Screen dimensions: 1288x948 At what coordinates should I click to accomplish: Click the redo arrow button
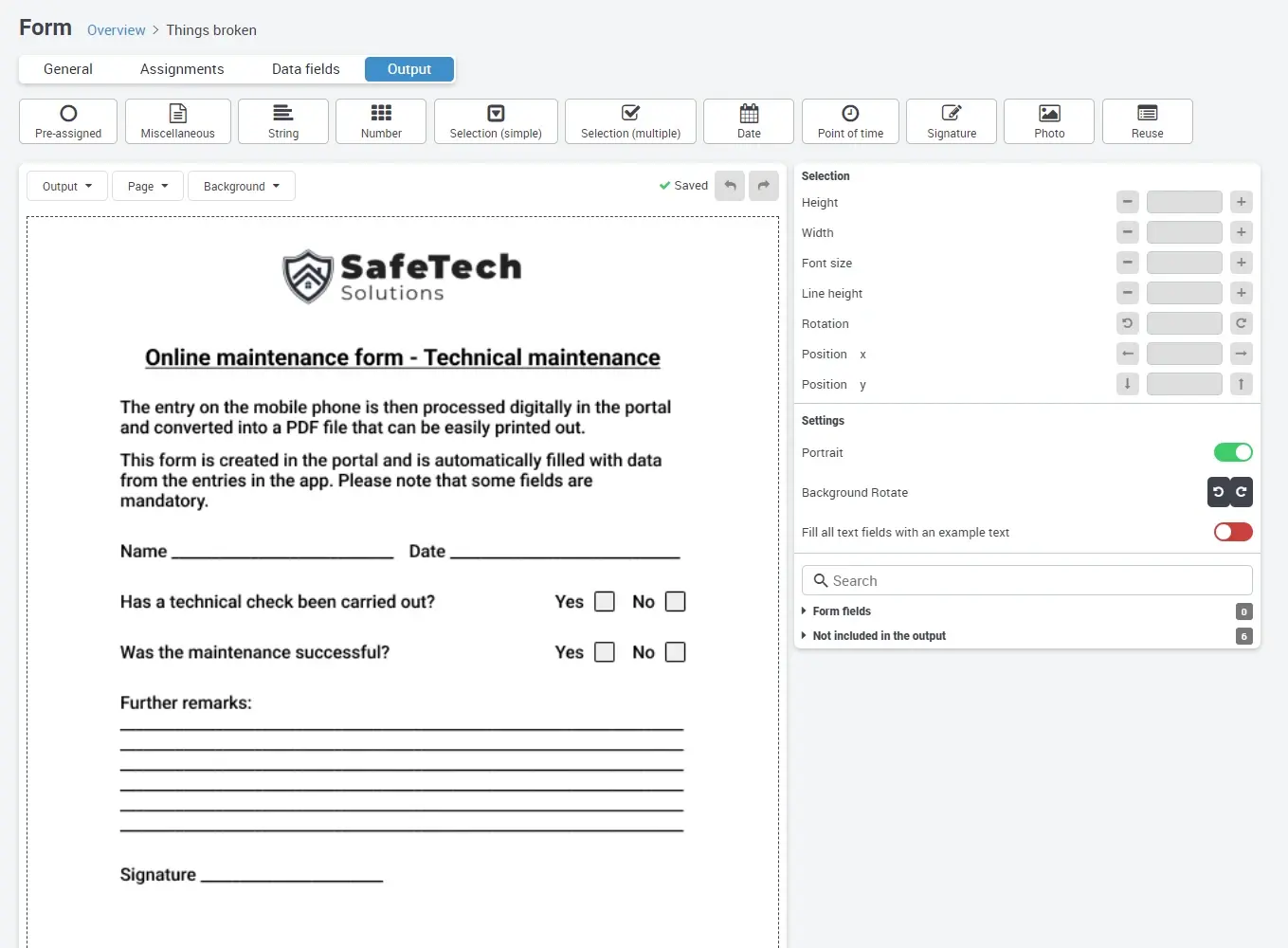pyautogui.click(x=763, y=186)
